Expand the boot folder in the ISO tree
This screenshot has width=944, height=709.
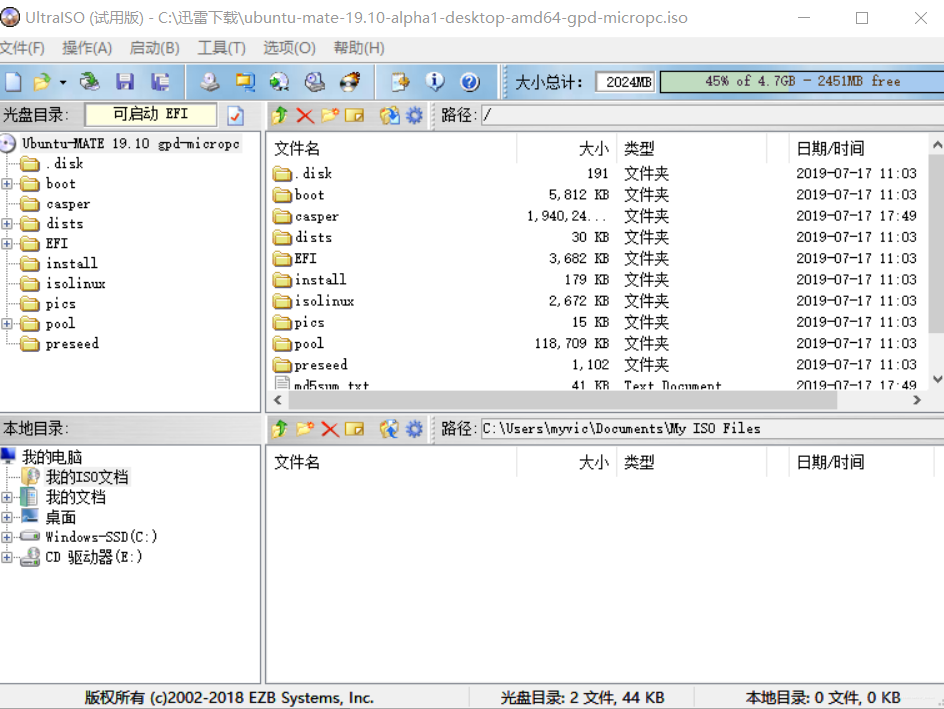pos(7,184)
